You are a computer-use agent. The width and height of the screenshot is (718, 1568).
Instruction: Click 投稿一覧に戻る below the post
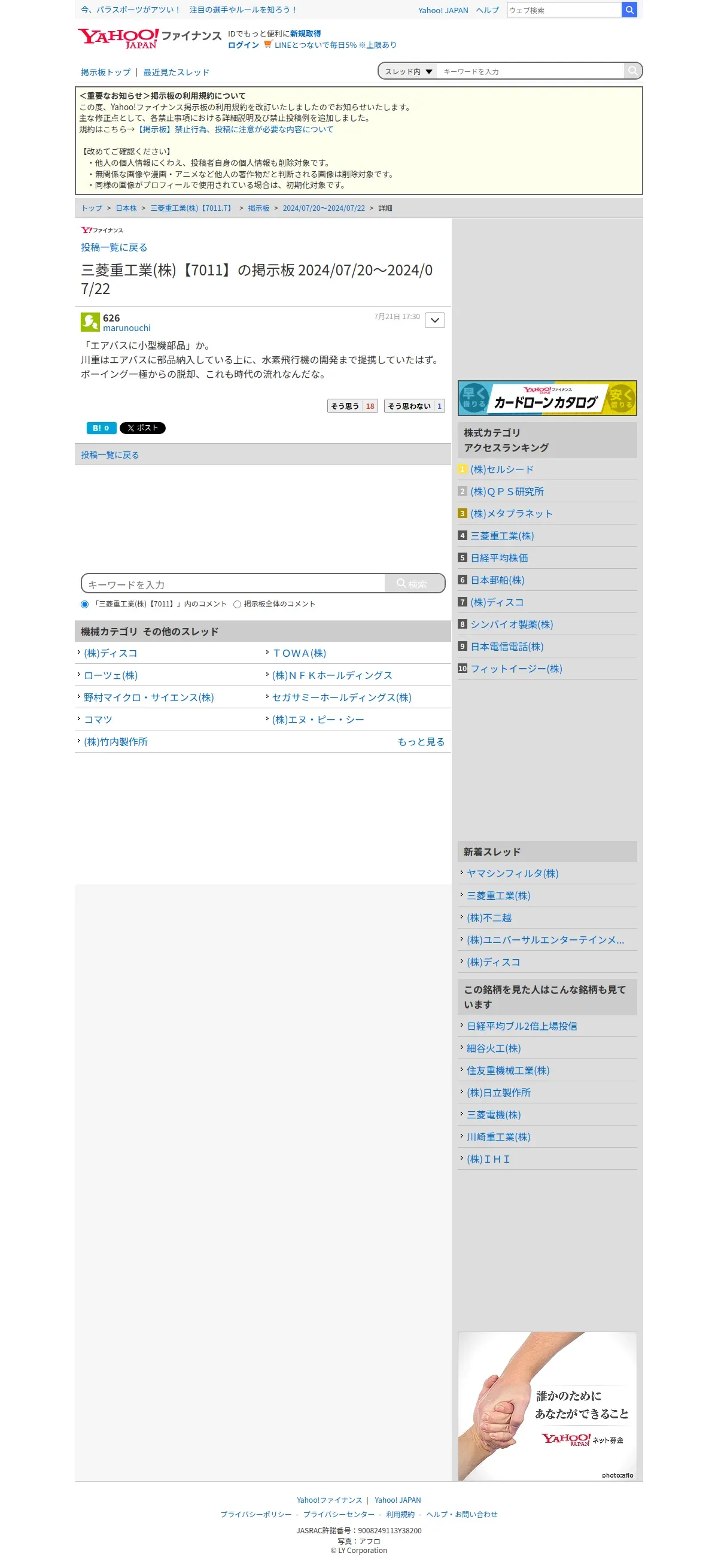110,454
